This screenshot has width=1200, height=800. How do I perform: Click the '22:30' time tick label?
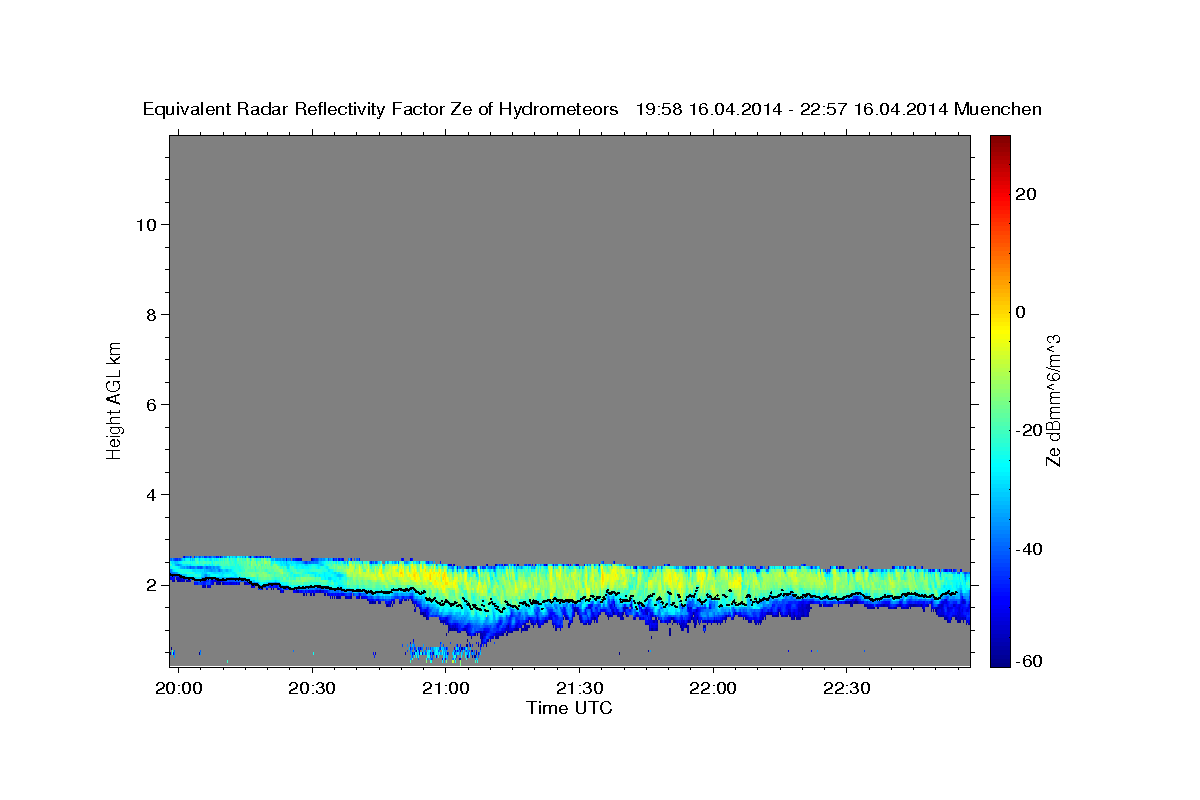point(847,689)
